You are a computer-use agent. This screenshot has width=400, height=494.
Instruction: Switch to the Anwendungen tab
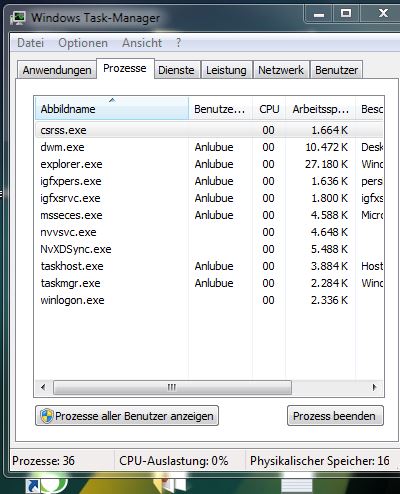(x=57, y=70)
